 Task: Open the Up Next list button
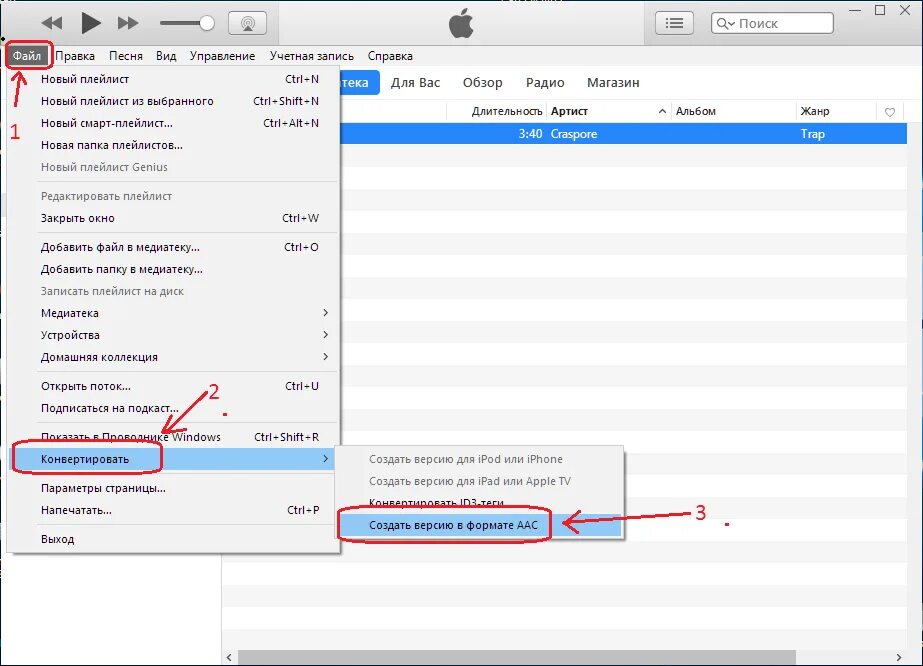tap(674, 23)
